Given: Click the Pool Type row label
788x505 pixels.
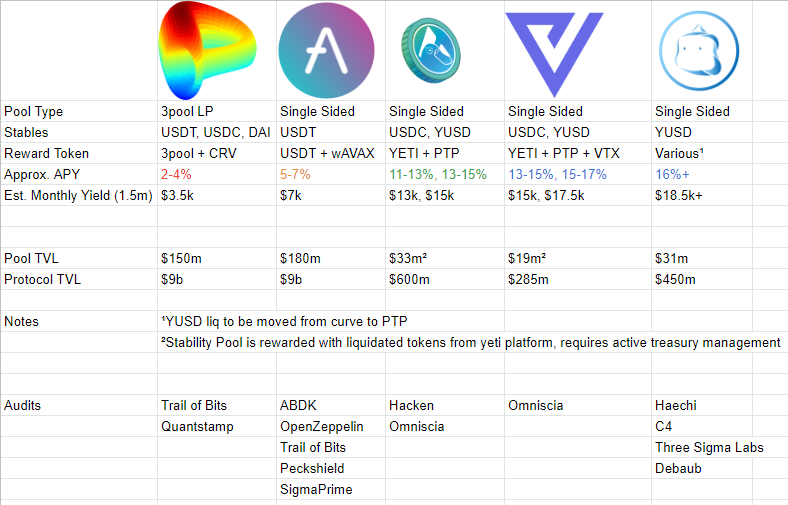Looking at the screenshot, I should [x=34, y=111].
